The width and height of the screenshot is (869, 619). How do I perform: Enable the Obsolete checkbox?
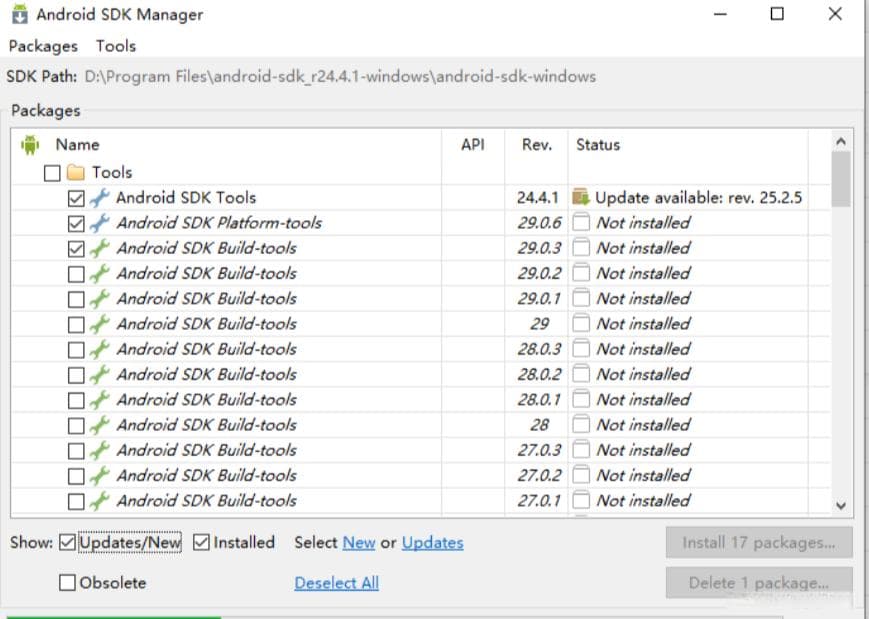(x=67, y=583)
